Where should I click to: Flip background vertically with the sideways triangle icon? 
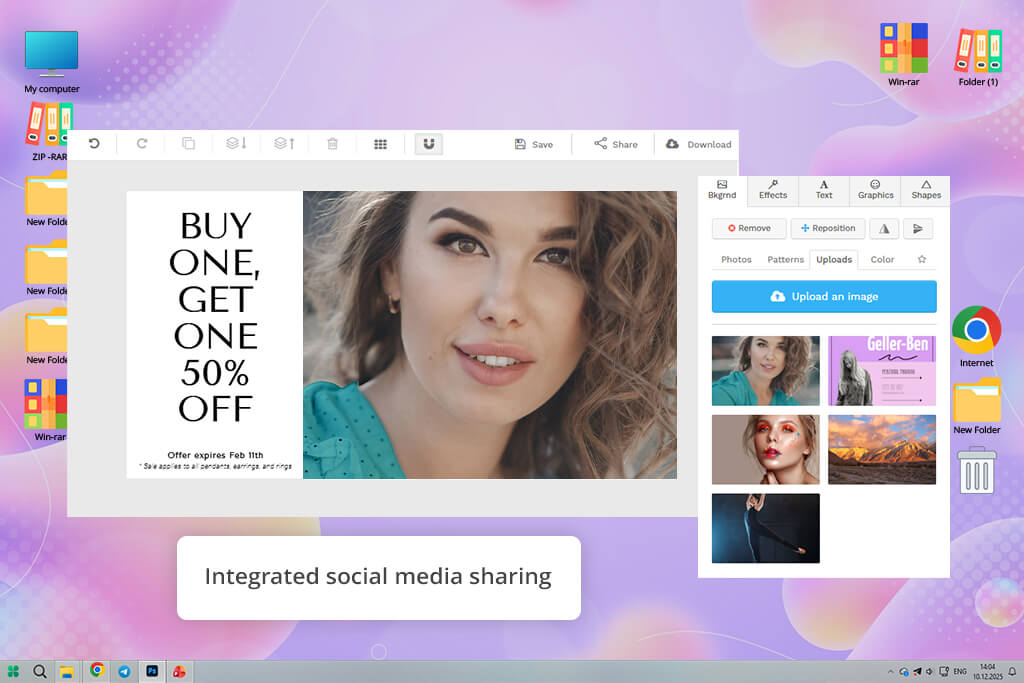pos(918,229)
